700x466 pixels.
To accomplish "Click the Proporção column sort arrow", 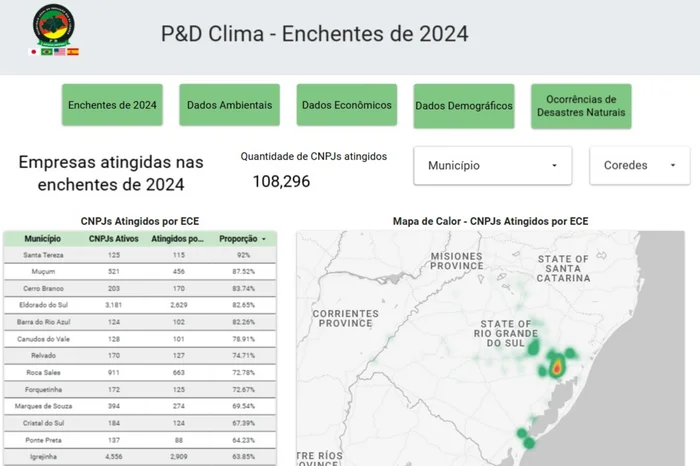I will 264,239.
